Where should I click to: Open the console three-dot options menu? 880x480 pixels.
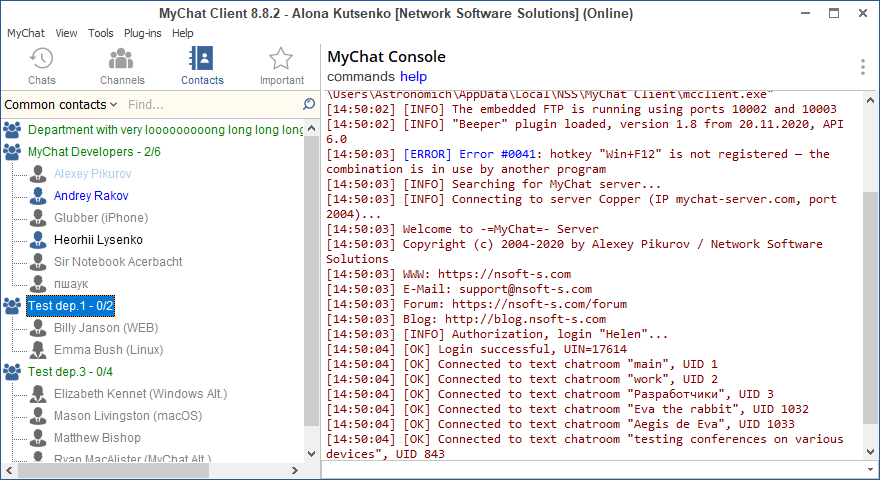click(862, 67)
